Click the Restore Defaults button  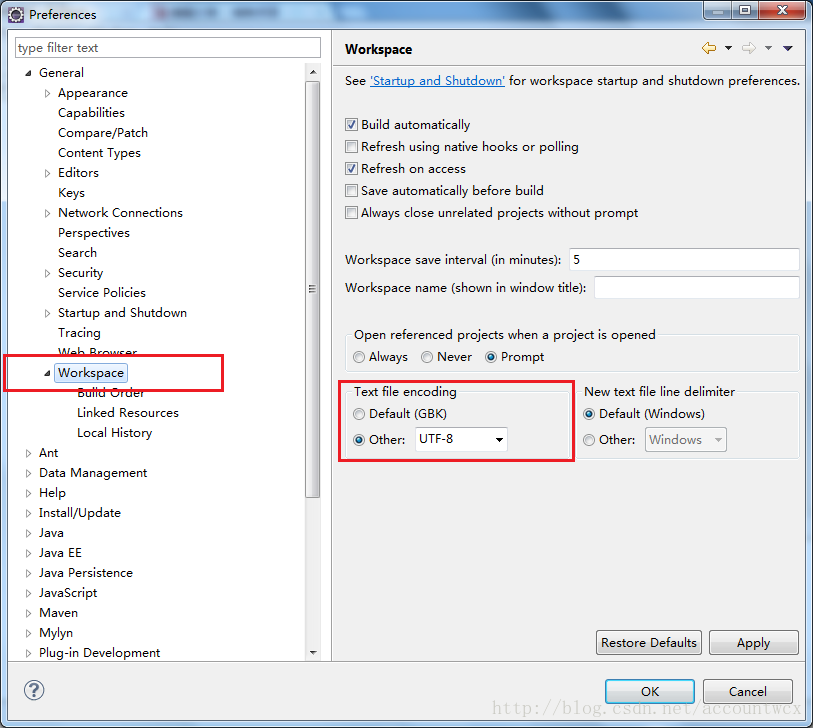coord(649,642)
